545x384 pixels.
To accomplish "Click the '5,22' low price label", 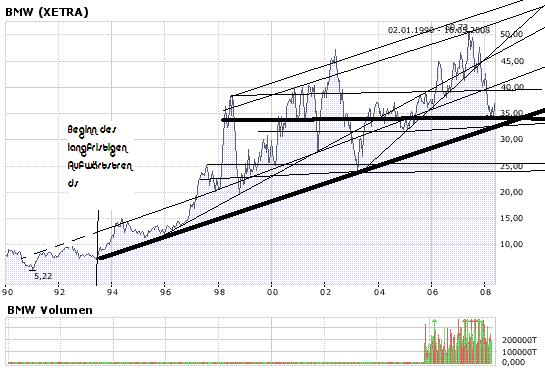I will 43,276.
